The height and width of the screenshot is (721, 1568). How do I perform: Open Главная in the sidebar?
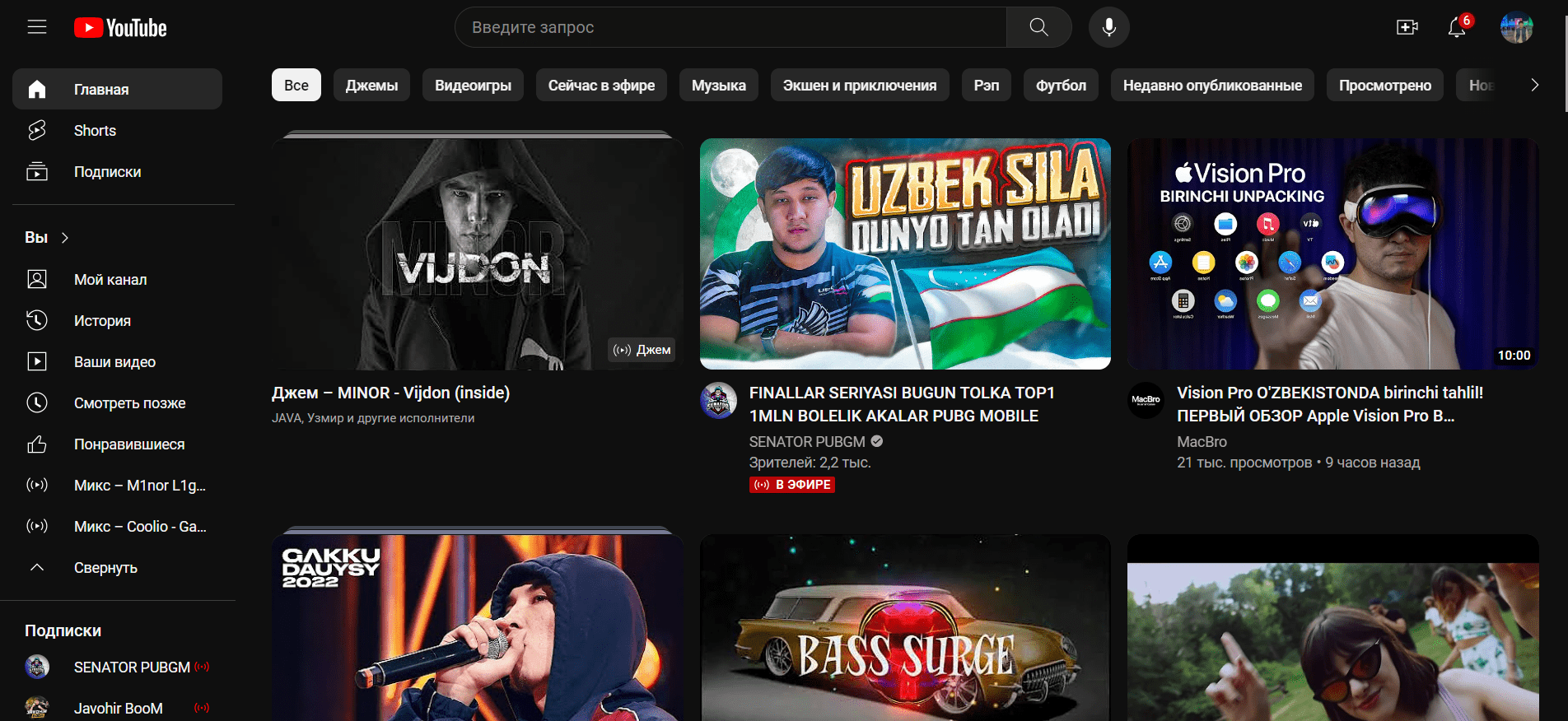[117, 89]
